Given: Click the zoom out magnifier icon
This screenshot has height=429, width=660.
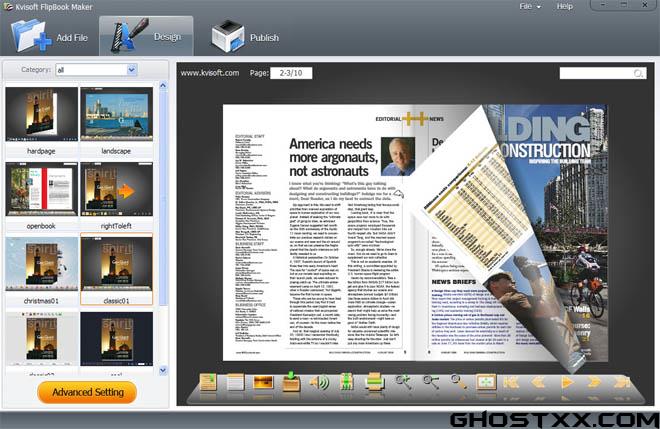Looking at the screenshot, I should [430, 381].
